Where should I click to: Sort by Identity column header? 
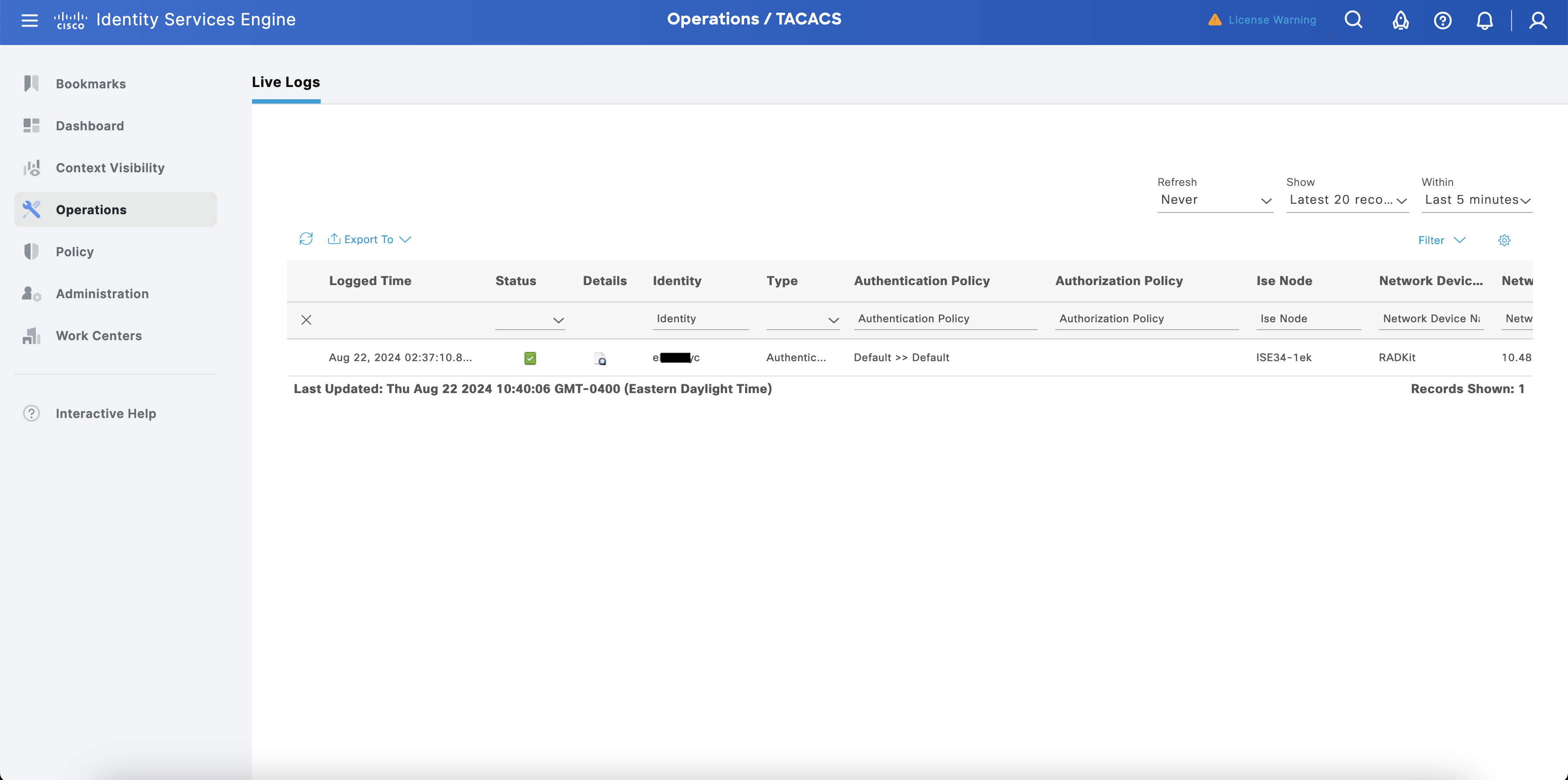pos(677,281)
